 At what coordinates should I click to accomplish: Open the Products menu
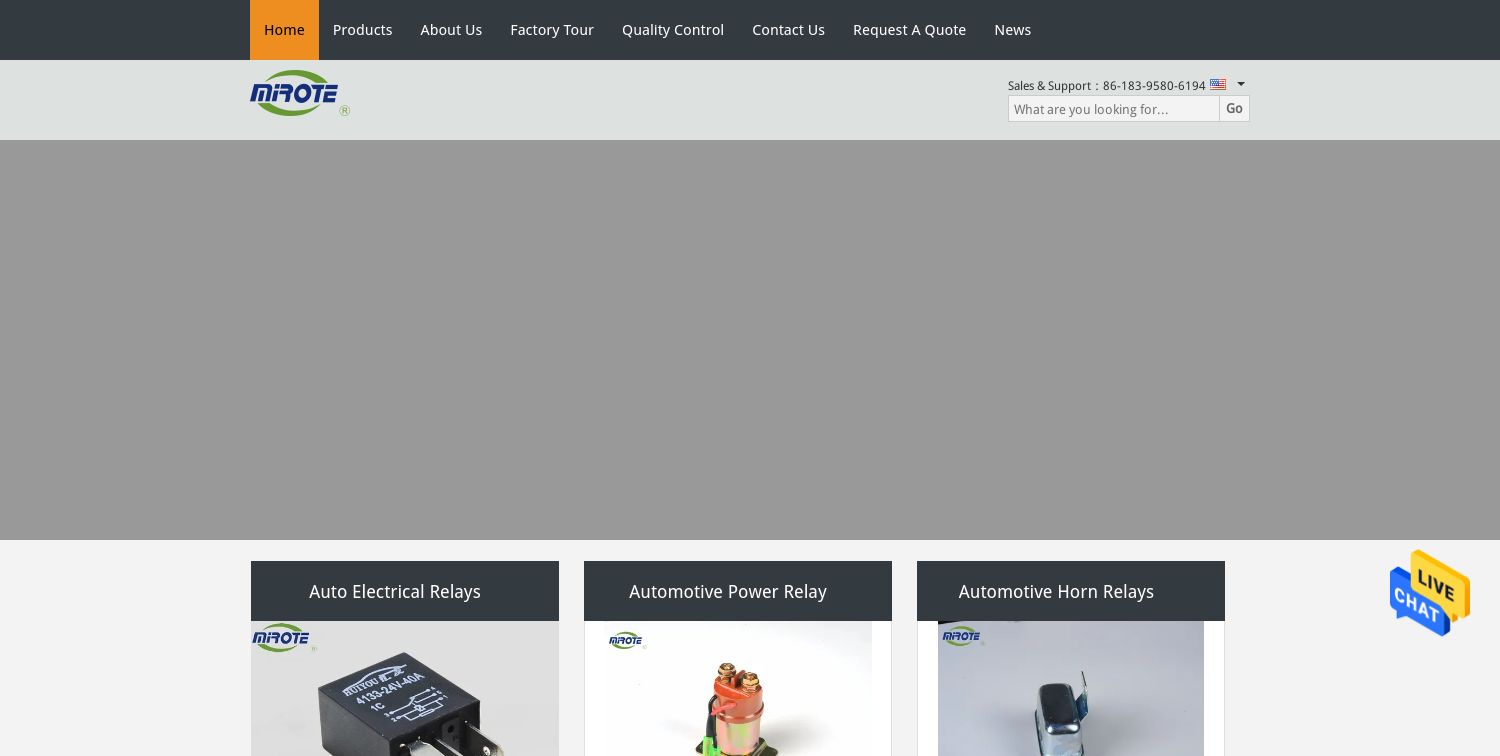click(362, 30)
